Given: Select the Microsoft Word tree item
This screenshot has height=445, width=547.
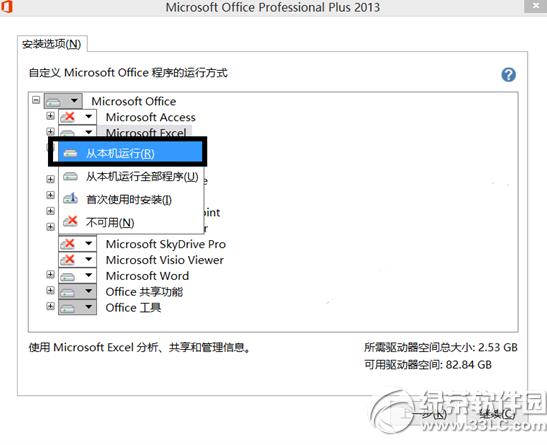Looking at the screenshot, I should pyautogui.click(x=147, y=276).
